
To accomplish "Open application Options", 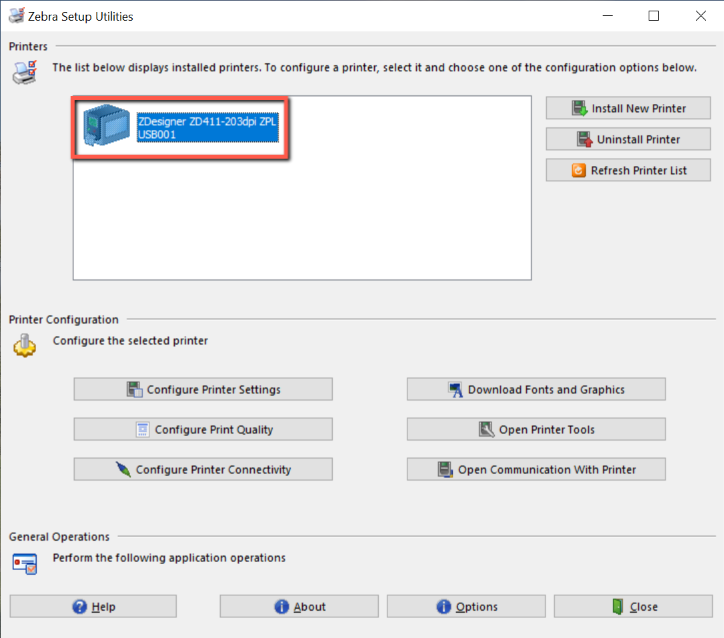I will tap(466, 606).
